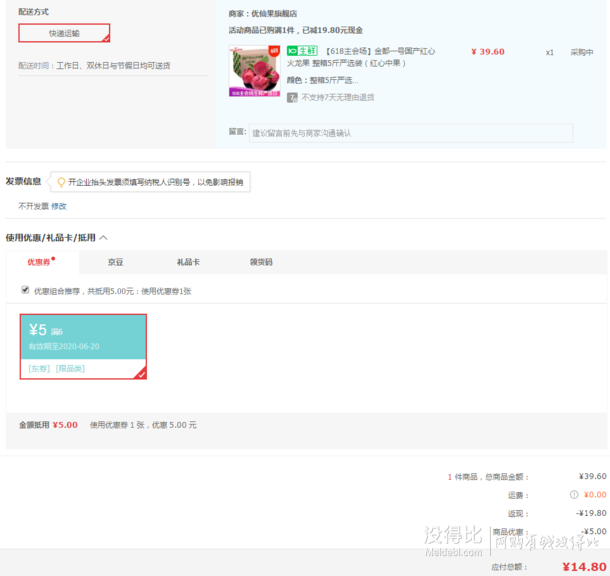This screenshot has height=576, width=610.
Task: Select the 快递运输 delivery method
Action: click(x=64, y=33)
